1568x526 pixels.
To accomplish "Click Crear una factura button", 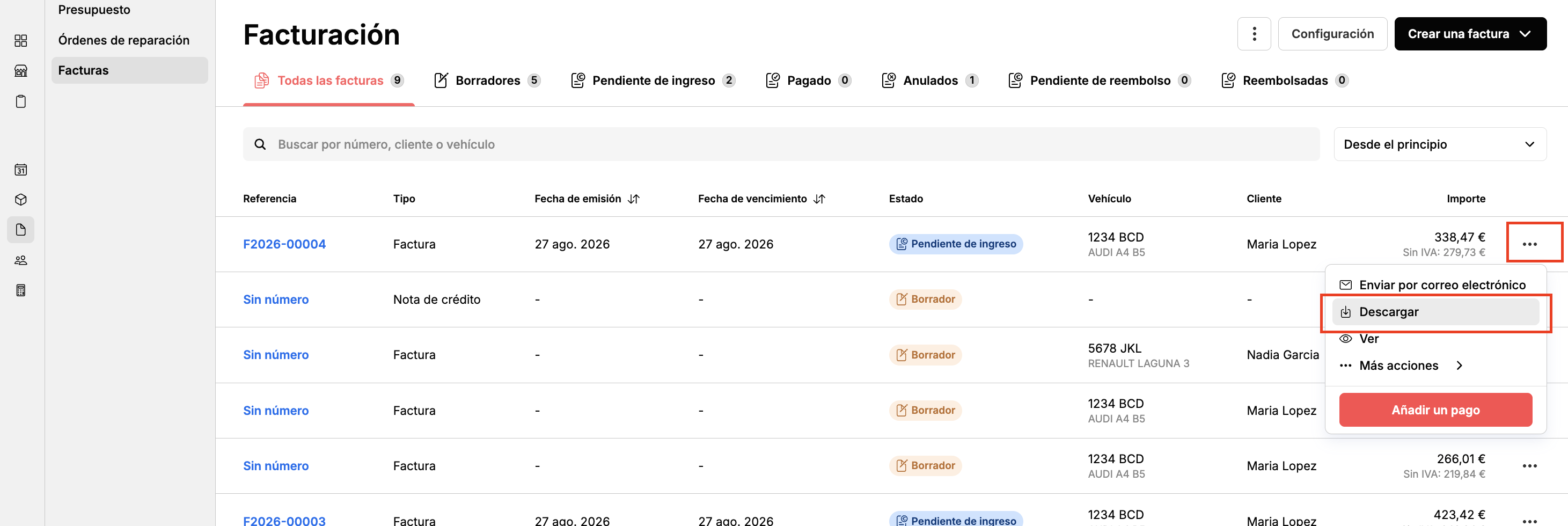I will point(1470,33).
